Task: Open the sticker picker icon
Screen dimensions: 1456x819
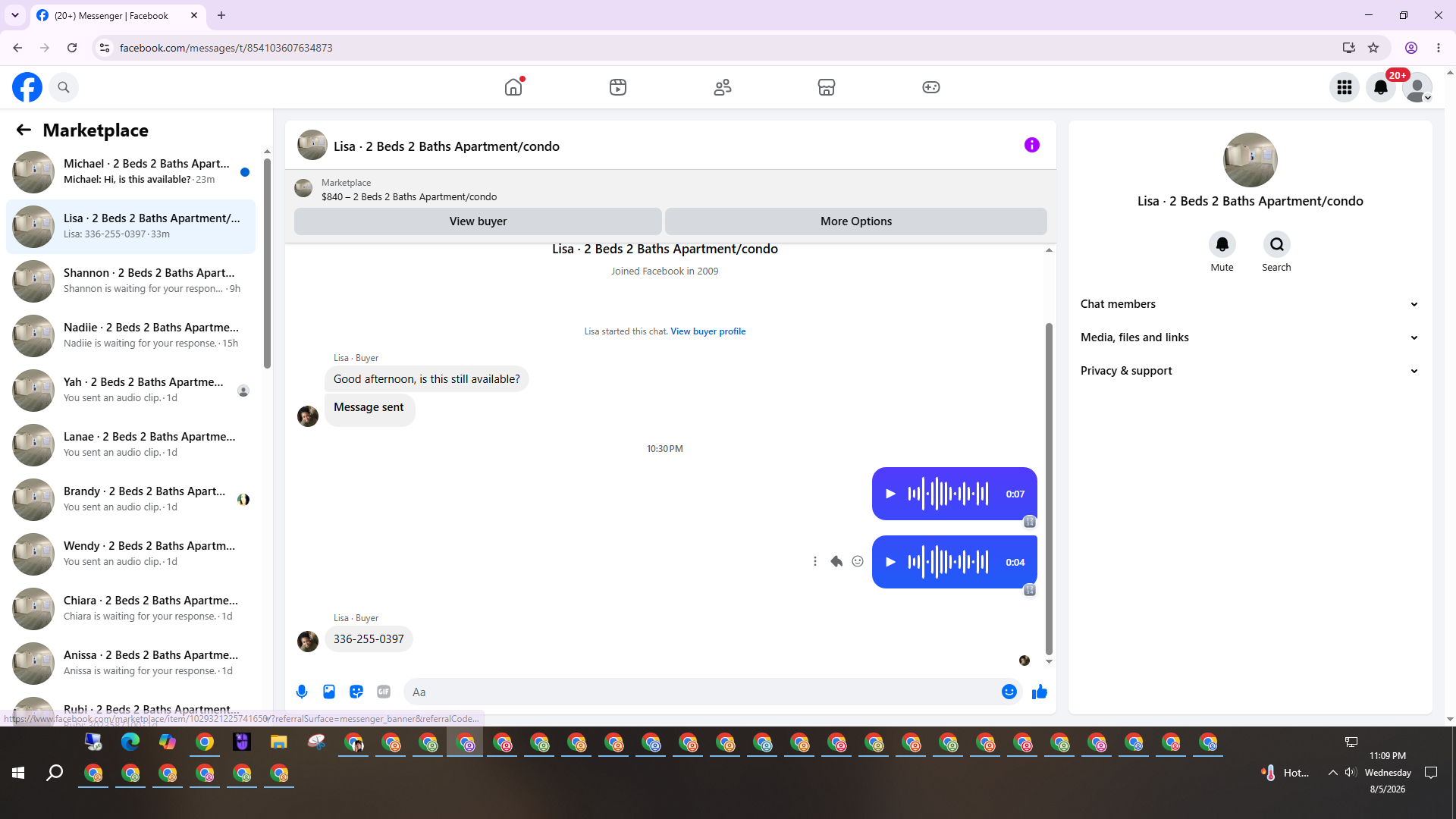Action: coord(356,692)
